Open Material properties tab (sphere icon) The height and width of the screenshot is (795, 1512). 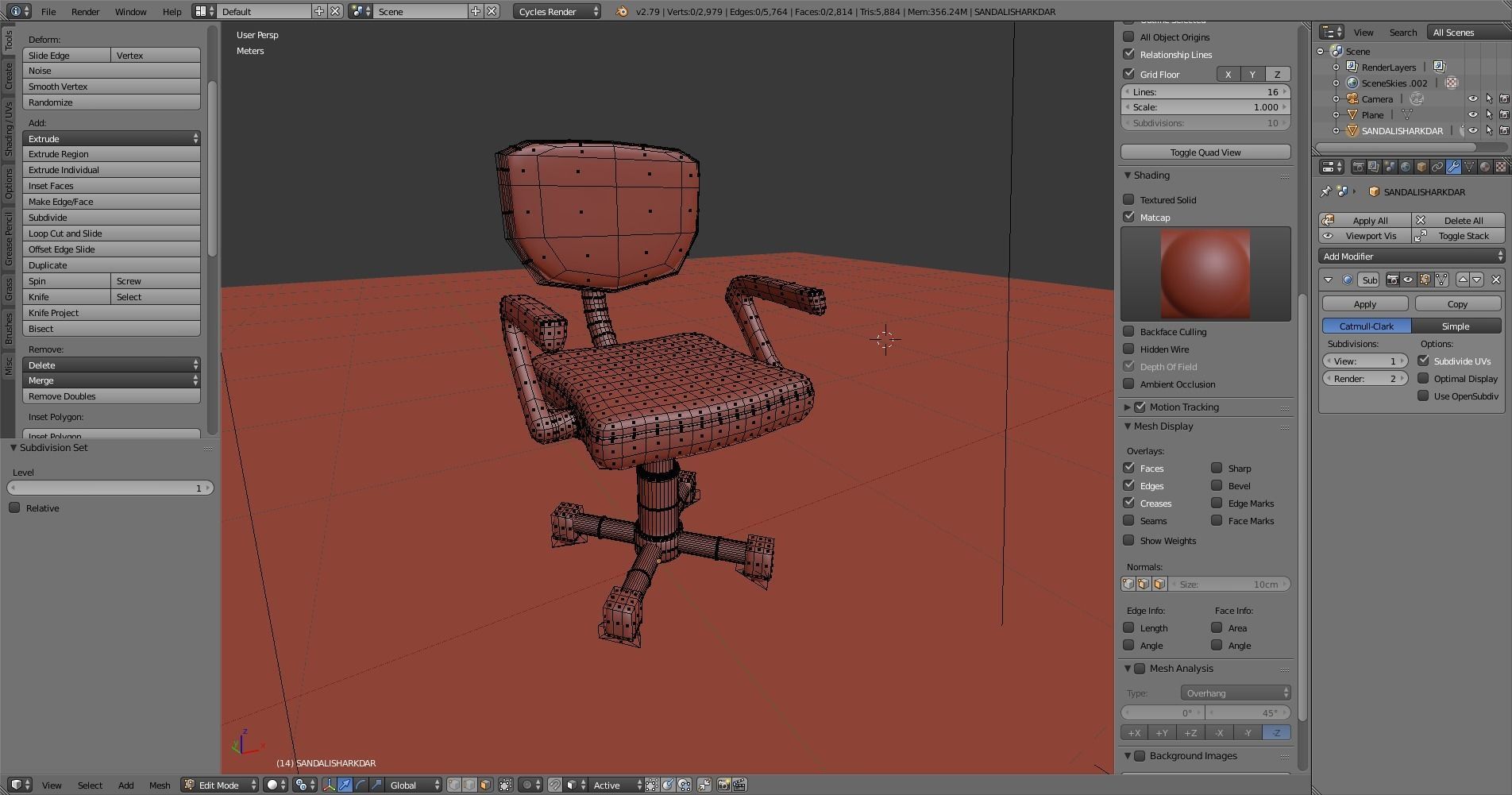pos(1485,167)
